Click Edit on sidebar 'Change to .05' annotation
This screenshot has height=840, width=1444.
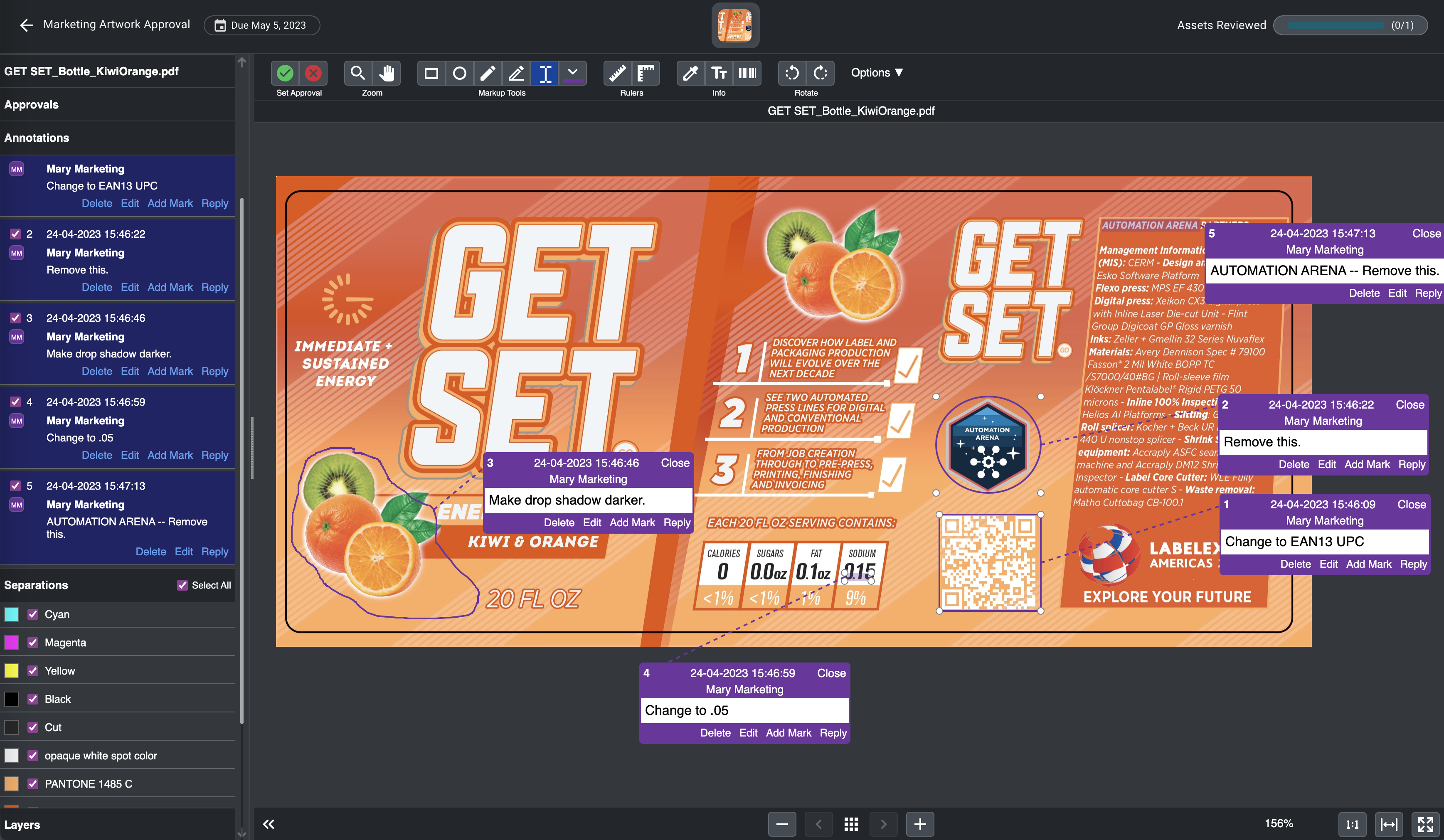pos(130,455)
